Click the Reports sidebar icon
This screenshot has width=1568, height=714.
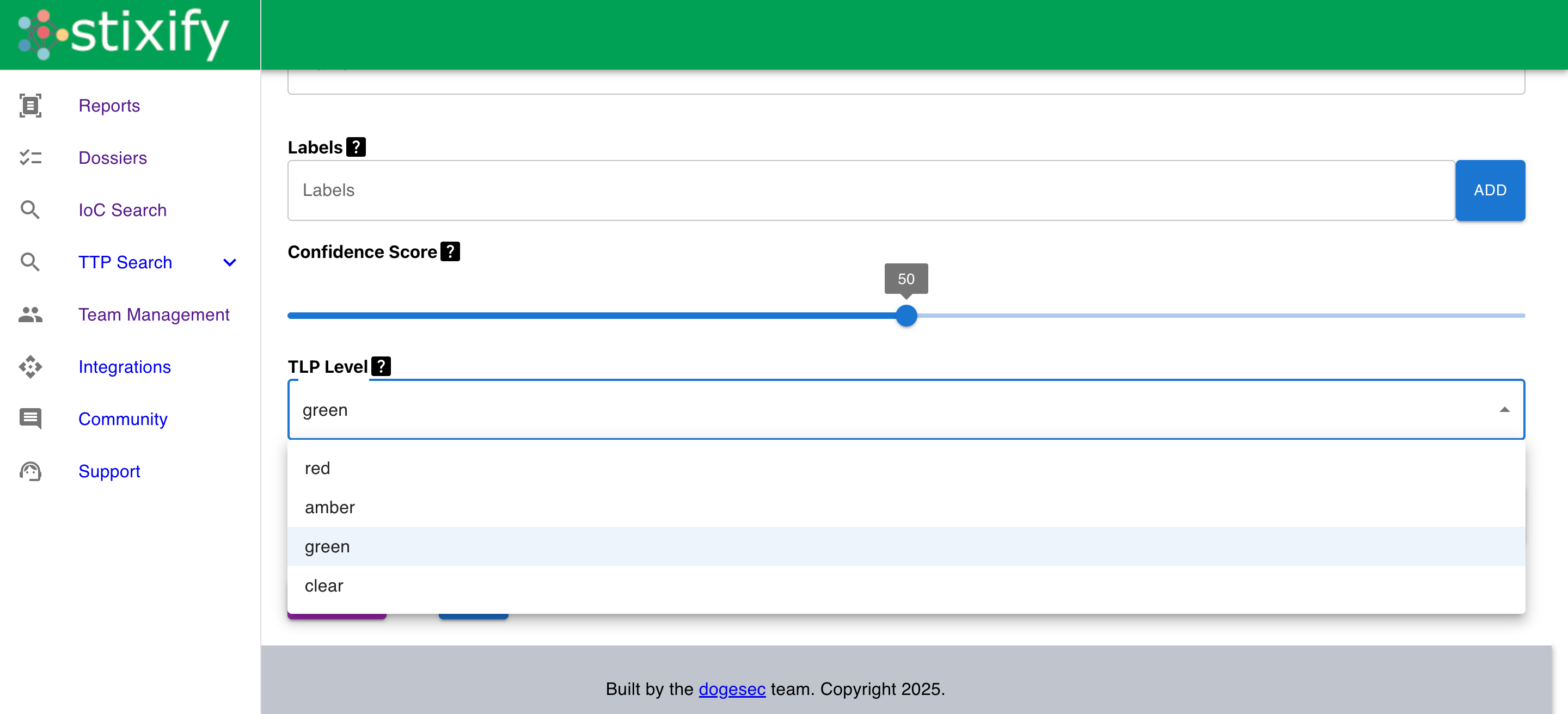point(30,105)
